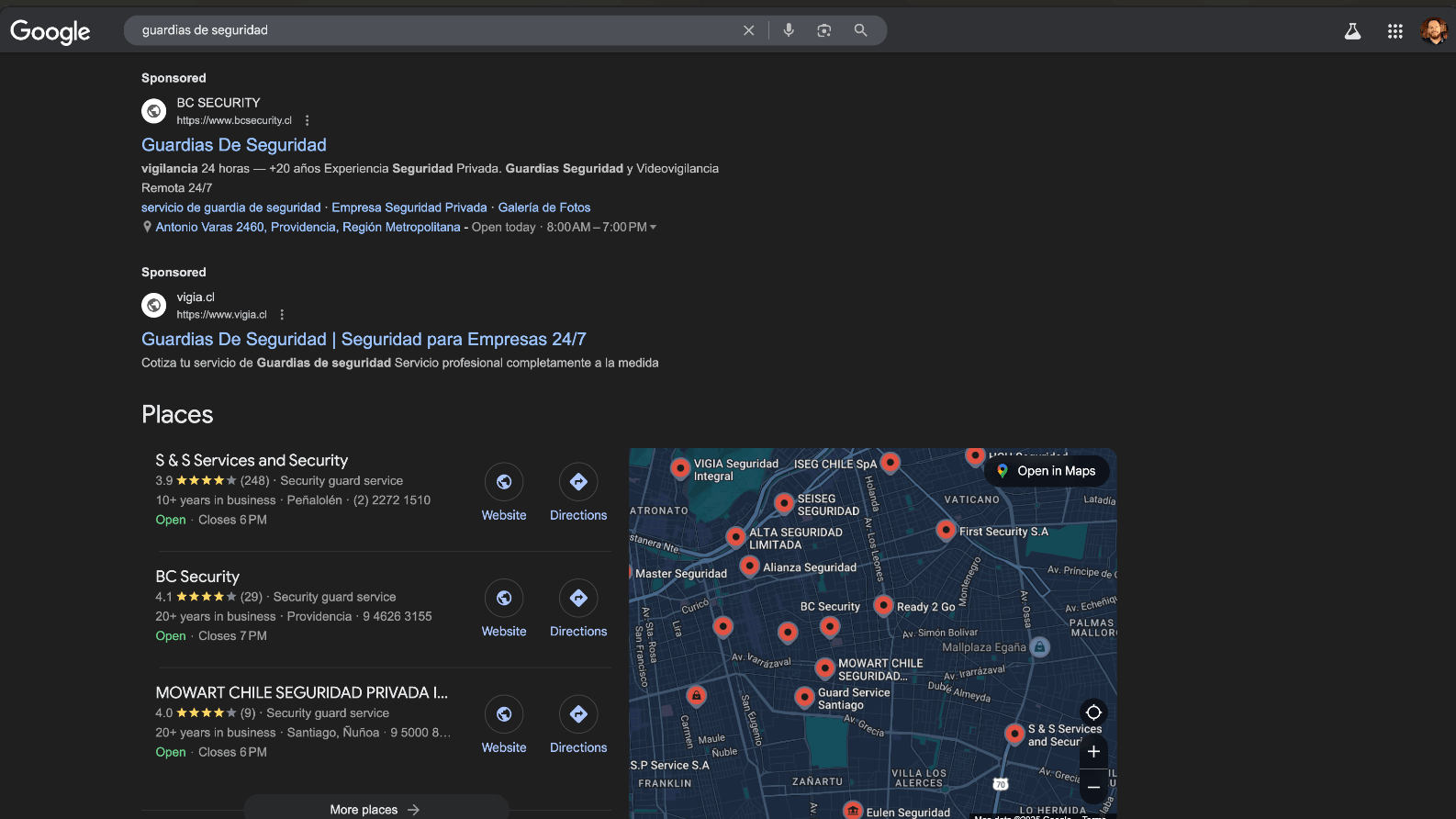Select ISEG CHILE SpA map pin
The height and width of the screenshot is (819, 1456).
point(890,462)
